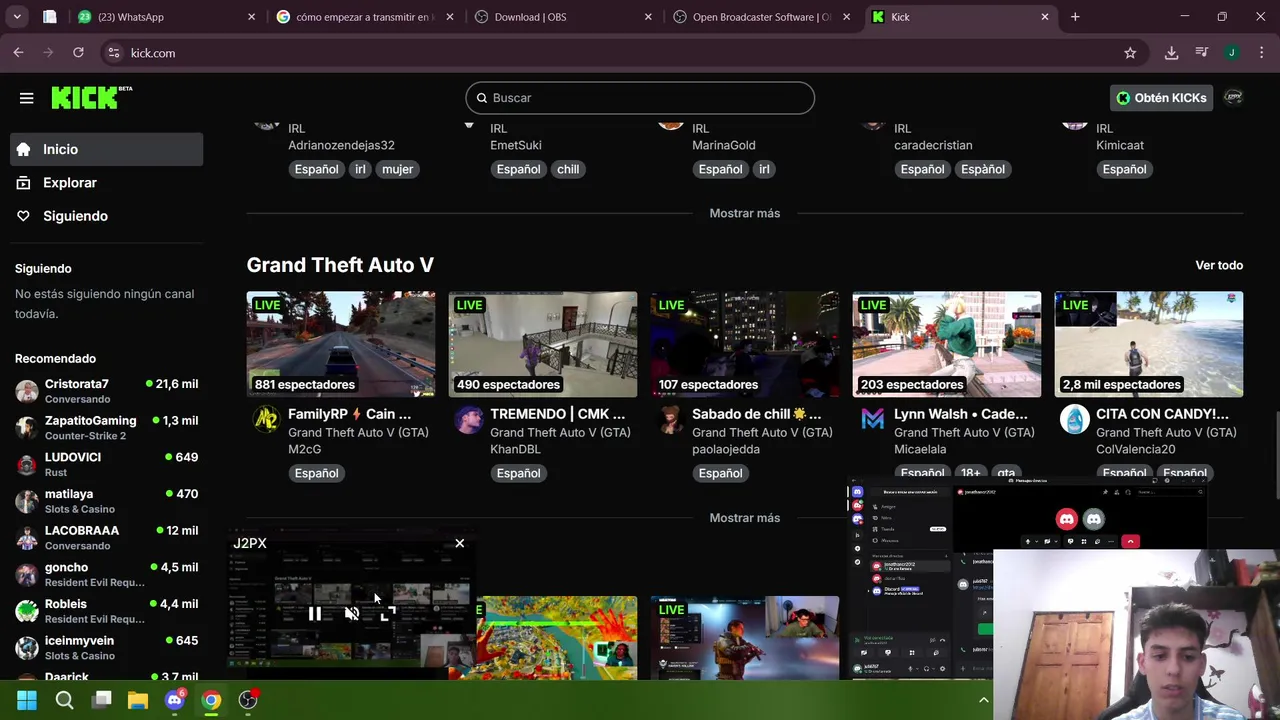This screenshot has height=720, width=1280.
Task: Open recommended channel Cristorata7
Action: pyautogui.click(x=106, y=391)
